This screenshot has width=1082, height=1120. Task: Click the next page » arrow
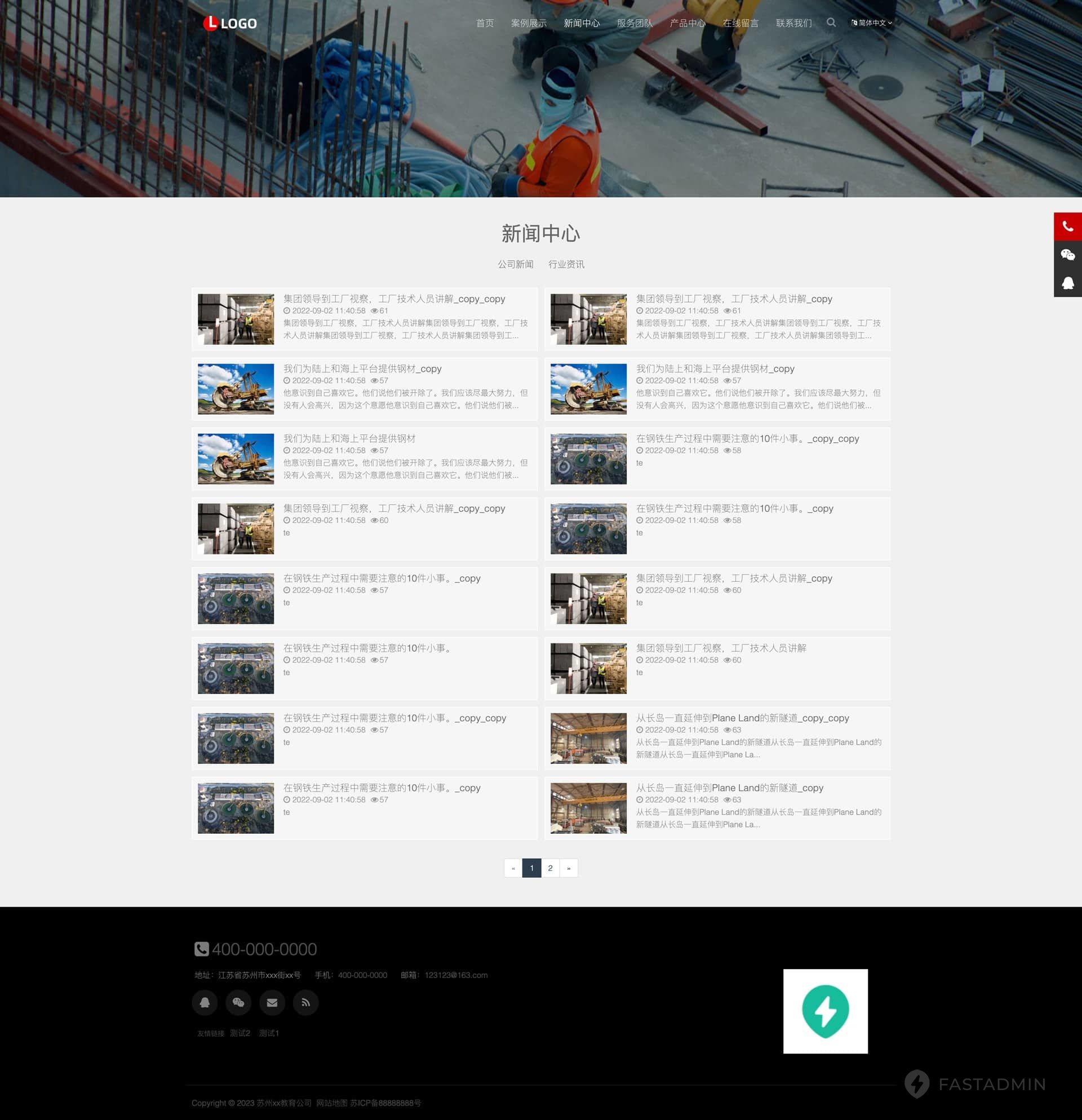(x=569, y=868)
